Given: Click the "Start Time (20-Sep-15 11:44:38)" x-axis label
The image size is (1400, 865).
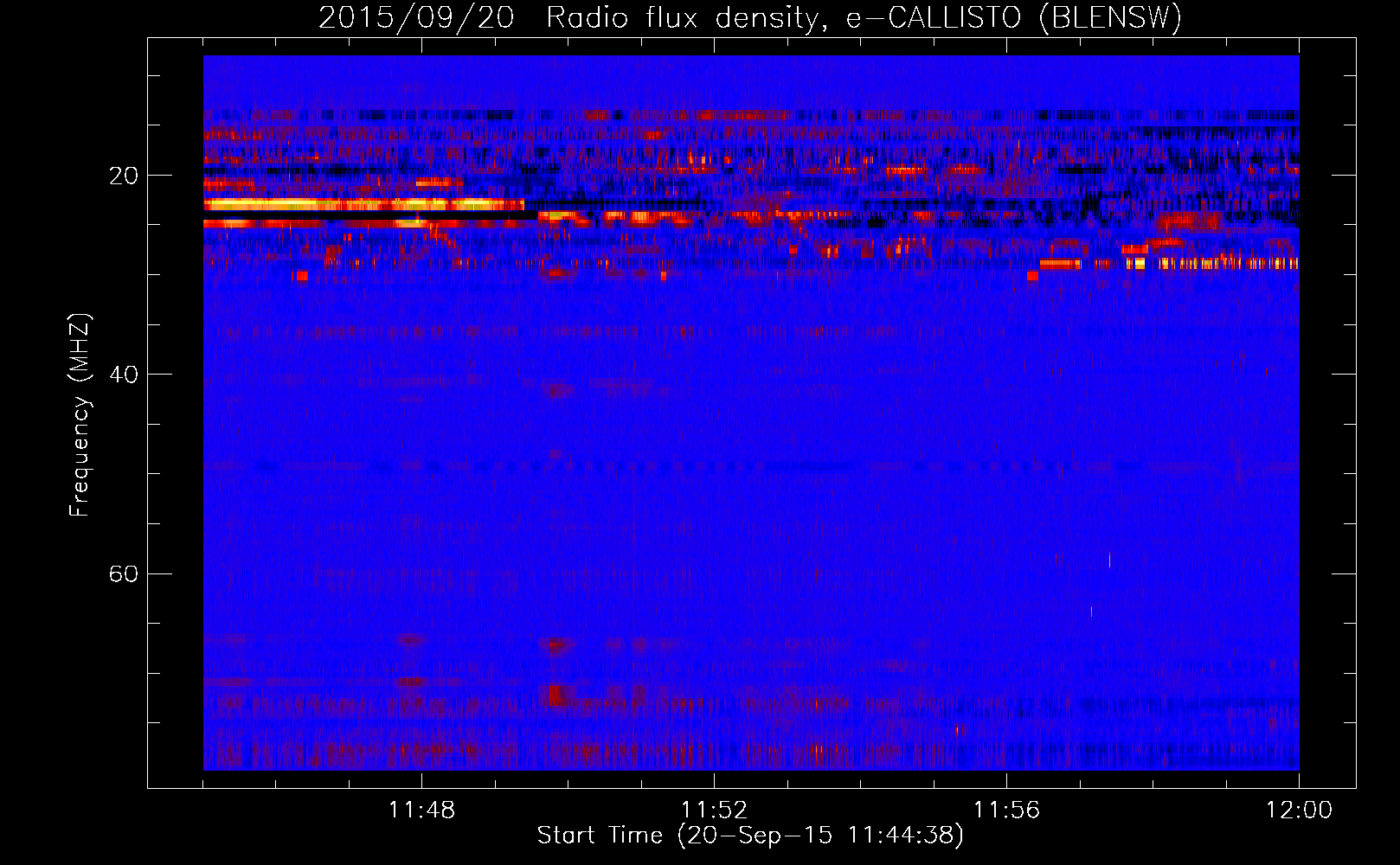Looking at the screenshot, I should (750, 836).
